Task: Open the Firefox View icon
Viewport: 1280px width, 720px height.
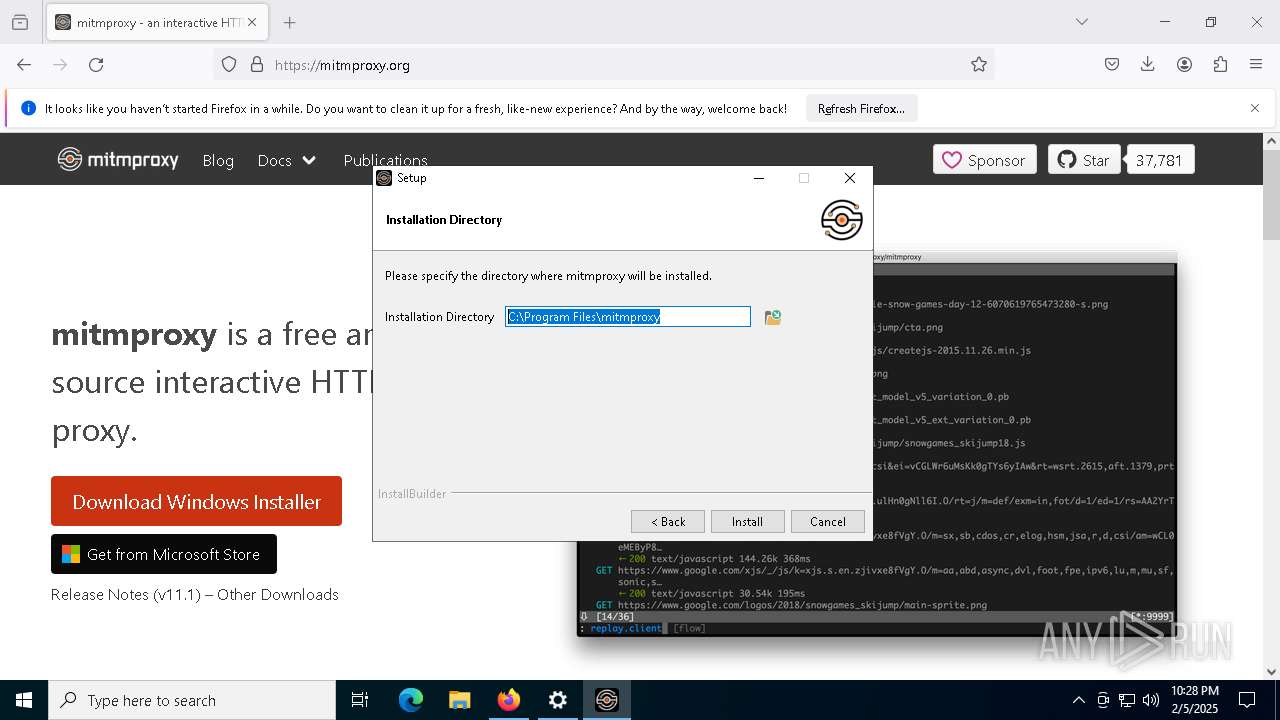Action: tap(20, 22)
